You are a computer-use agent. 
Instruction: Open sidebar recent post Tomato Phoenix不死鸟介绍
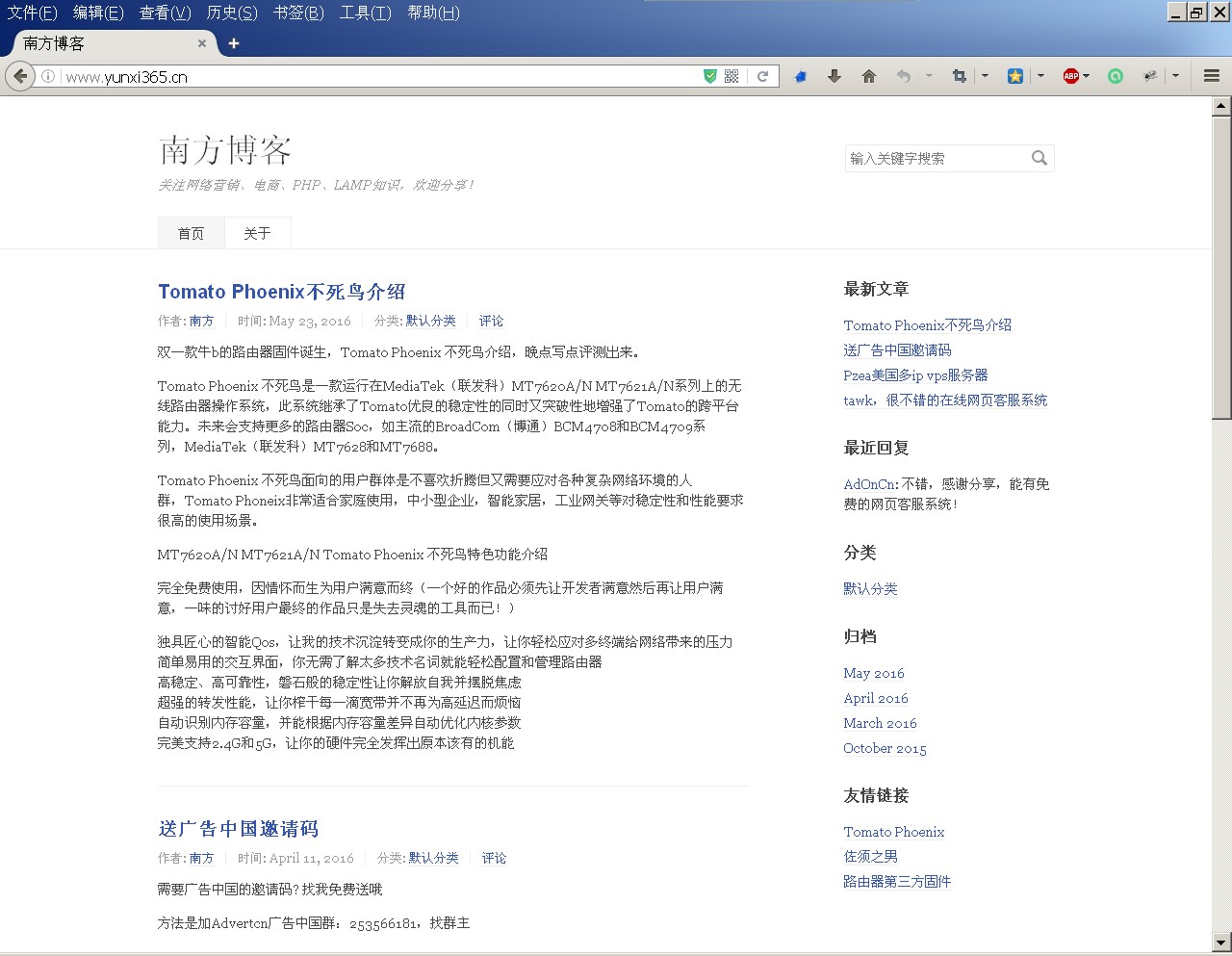click(927, 325)
